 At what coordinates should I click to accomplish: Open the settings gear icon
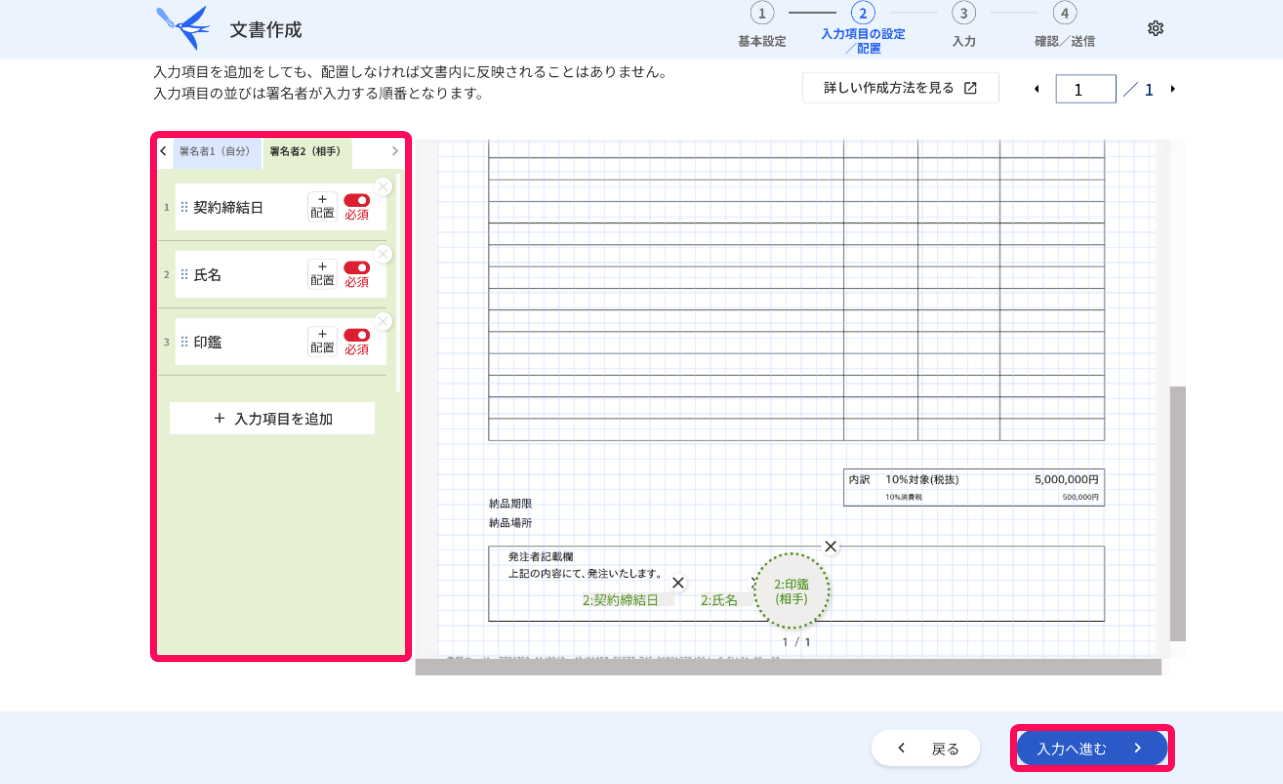pyautogui.click(x=1155, y=28)
